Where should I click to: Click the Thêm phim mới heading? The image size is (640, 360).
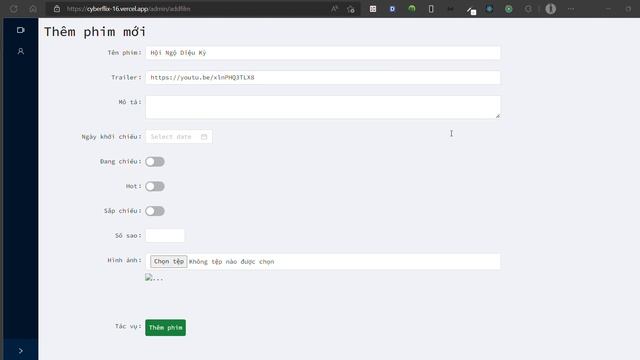95,32
